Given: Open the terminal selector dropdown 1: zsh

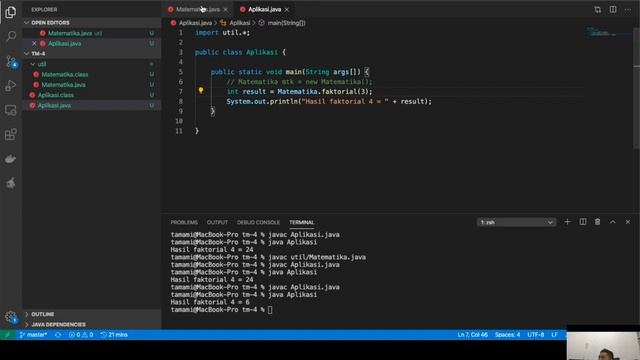Looking at the screenshot, I should [516, 222].
